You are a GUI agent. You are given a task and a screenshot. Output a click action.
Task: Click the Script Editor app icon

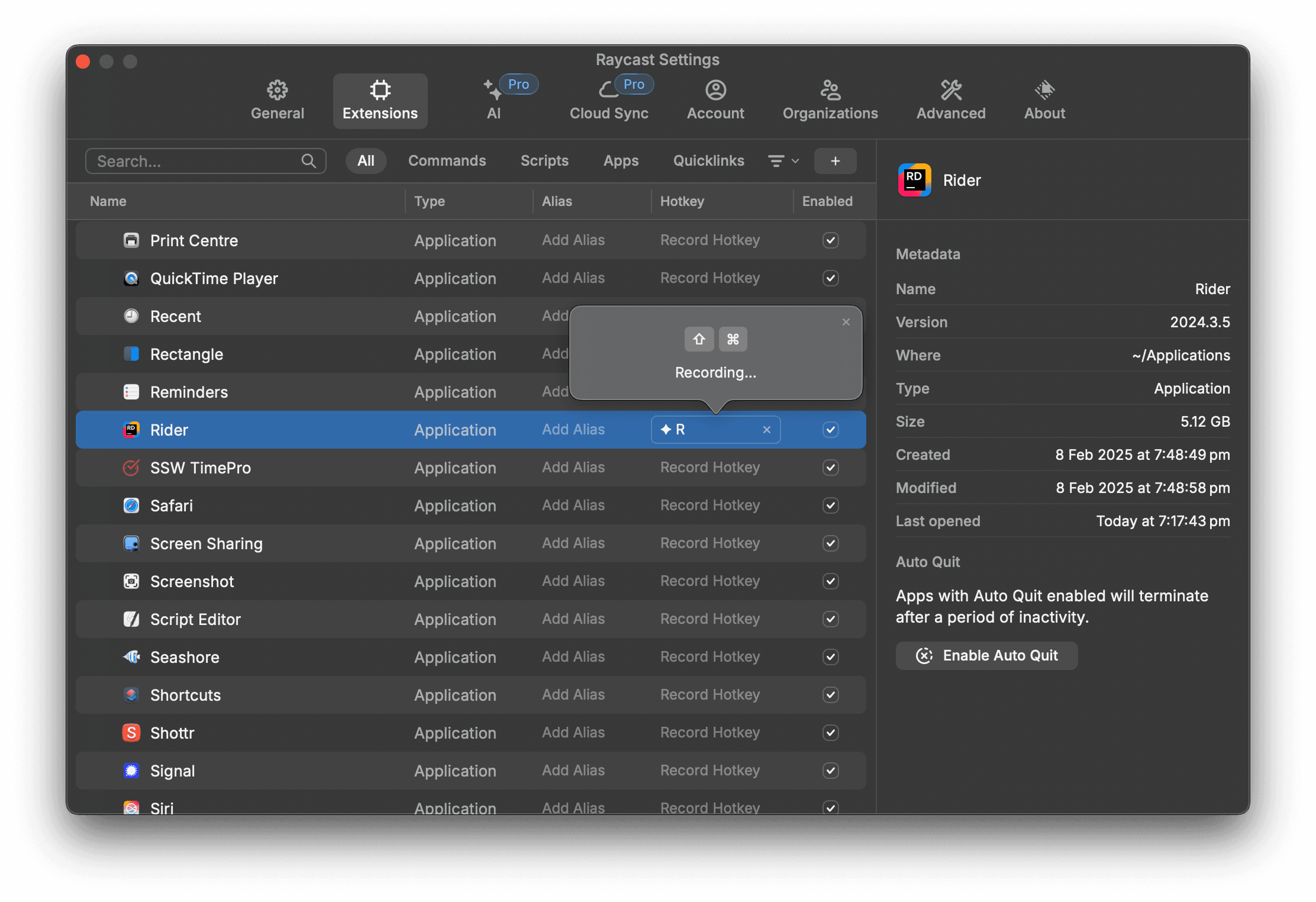click(131, 619)
